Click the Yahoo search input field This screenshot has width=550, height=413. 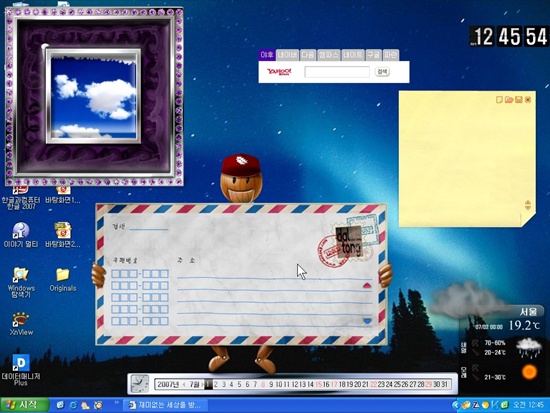tap(337, 72)
